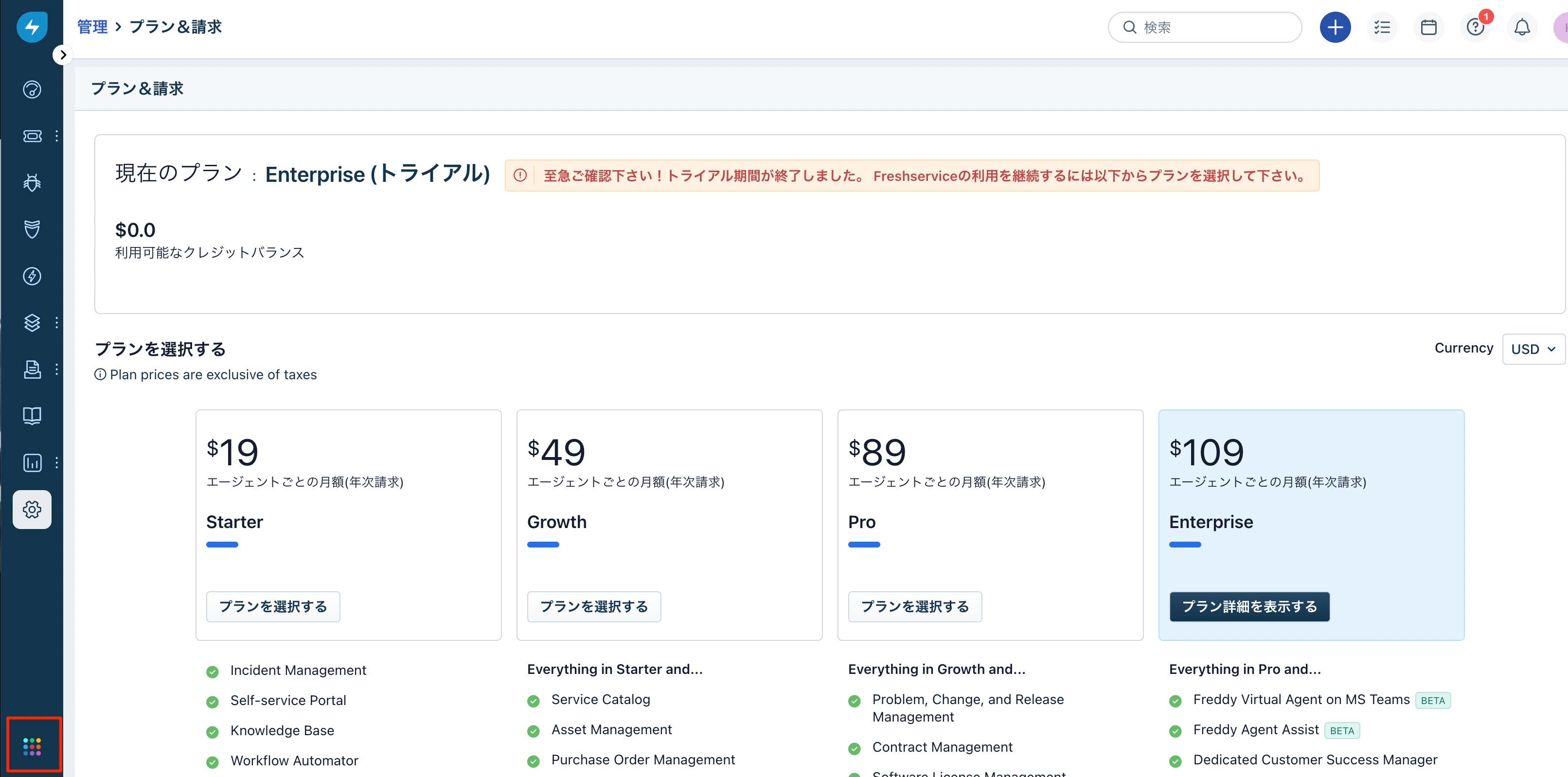Image resolution: width=1568 pixels, height=777 pixels.
Task: Open the Reports chart icon in sidebar
Action: [x=32, y=462]
